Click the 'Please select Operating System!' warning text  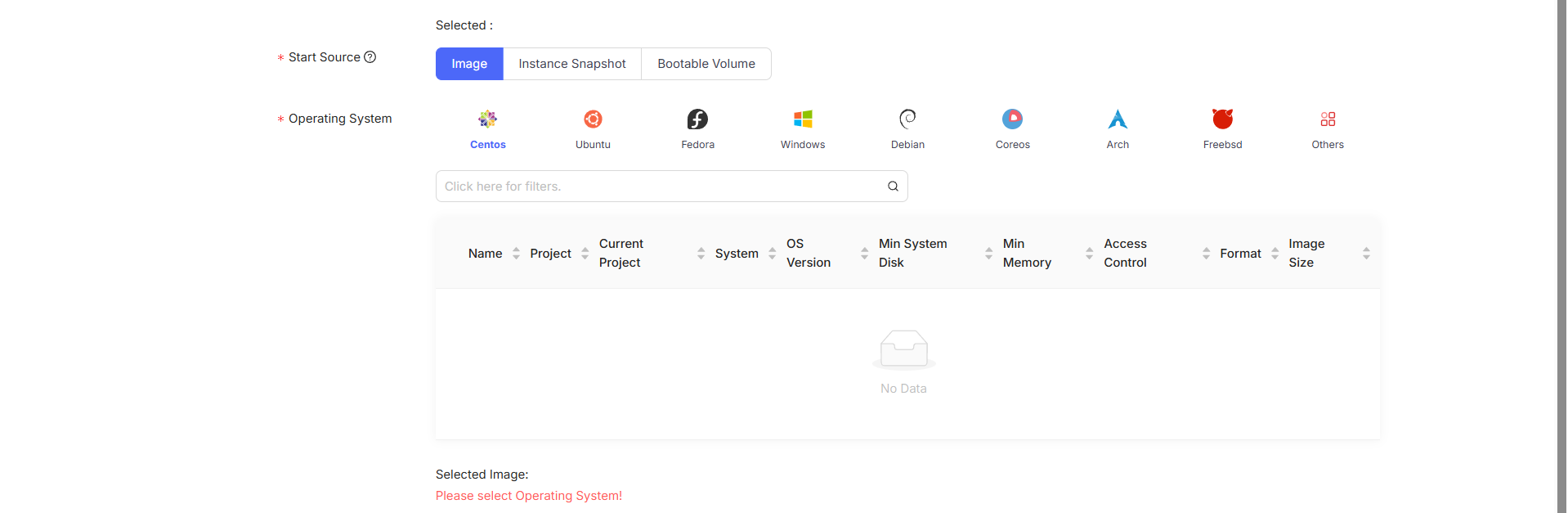click(x=529, y=496)
